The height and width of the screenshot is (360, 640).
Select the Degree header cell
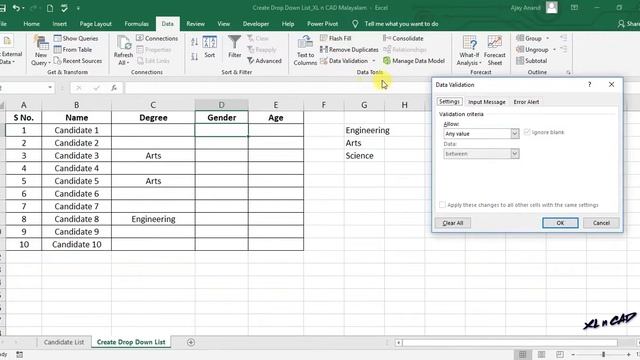tap(153, 118)
